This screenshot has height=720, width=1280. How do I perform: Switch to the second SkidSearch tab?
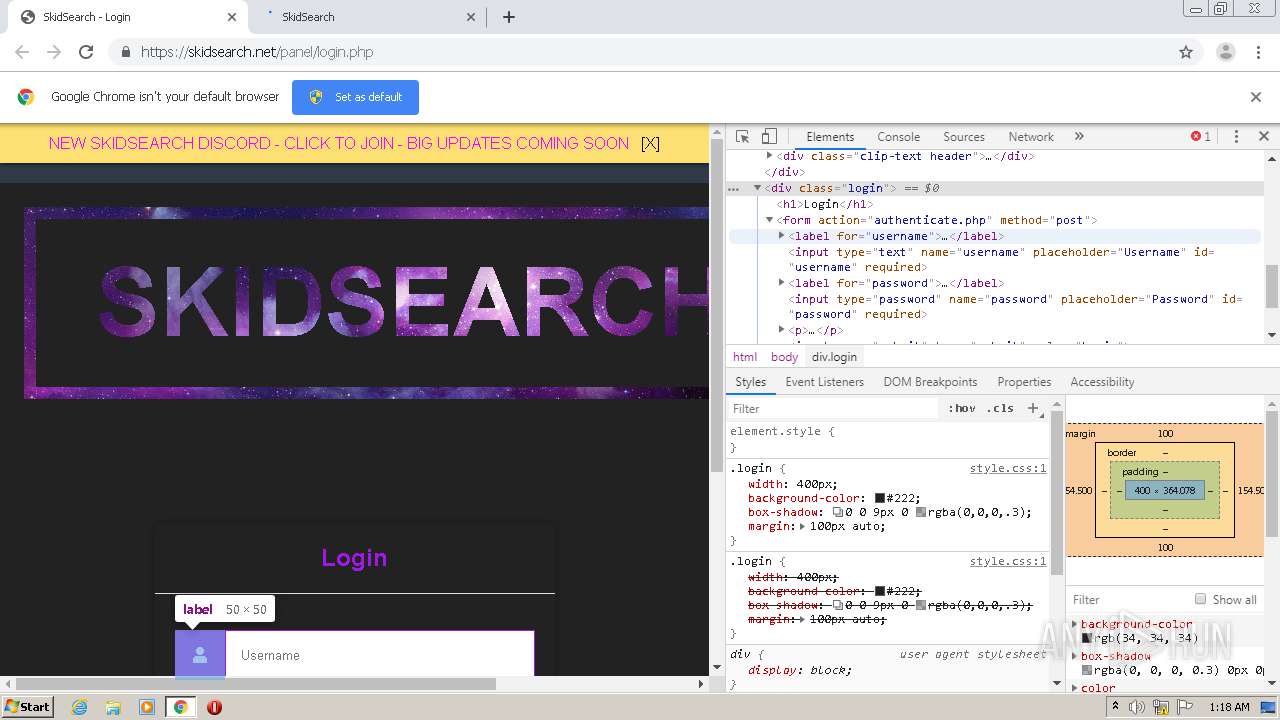365,17
